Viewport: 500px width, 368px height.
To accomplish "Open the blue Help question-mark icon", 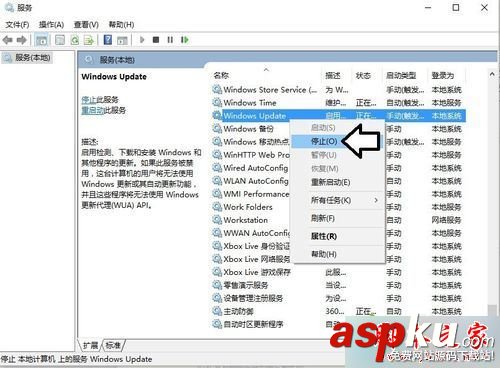I will 108,40.
